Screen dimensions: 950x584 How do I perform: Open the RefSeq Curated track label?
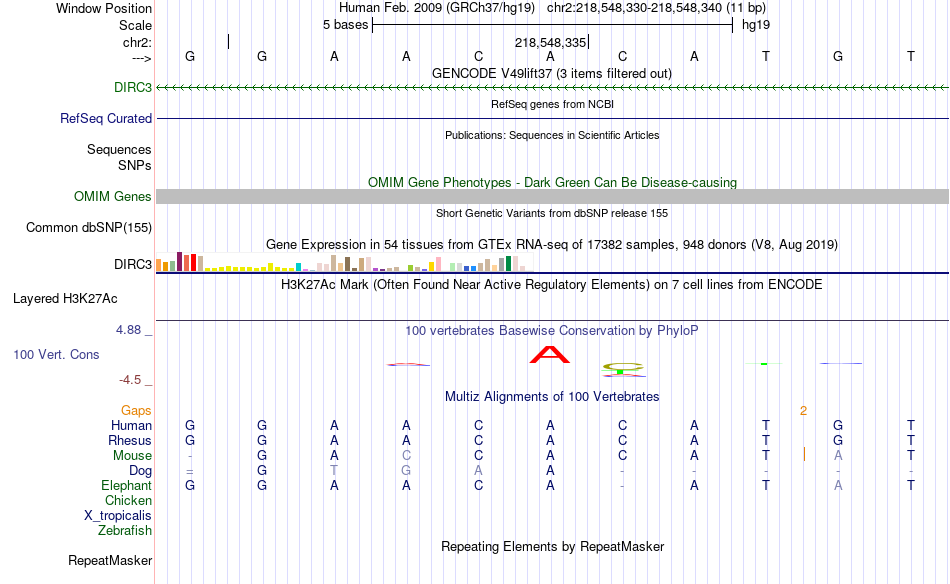coord(105,118)
